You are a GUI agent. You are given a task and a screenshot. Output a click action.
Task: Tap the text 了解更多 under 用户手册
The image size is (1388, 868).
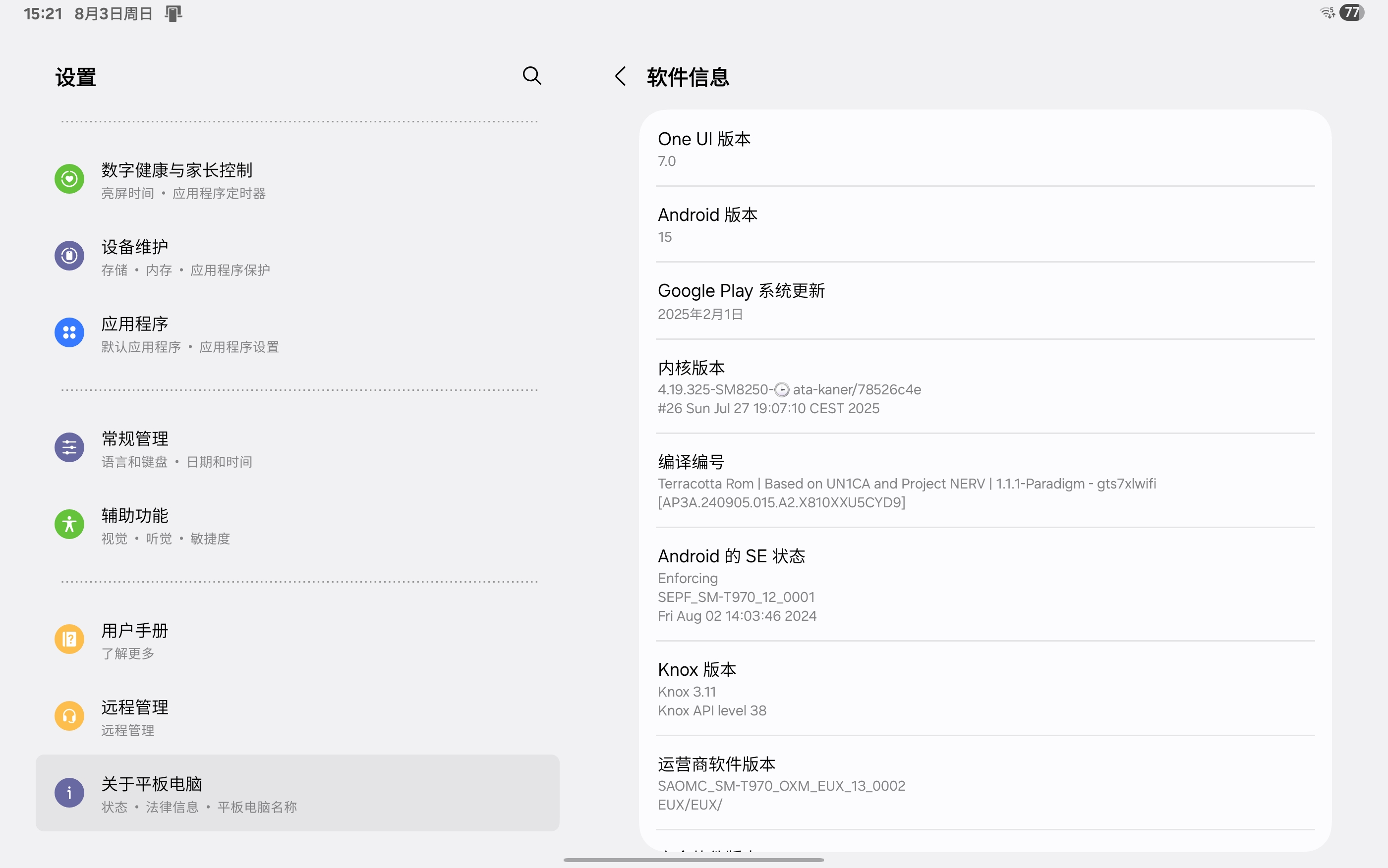point(128,654)
